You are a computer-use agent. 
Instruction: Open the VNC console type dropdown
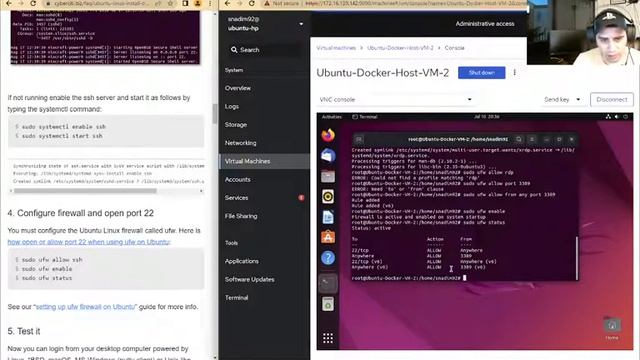pos(396,100)
